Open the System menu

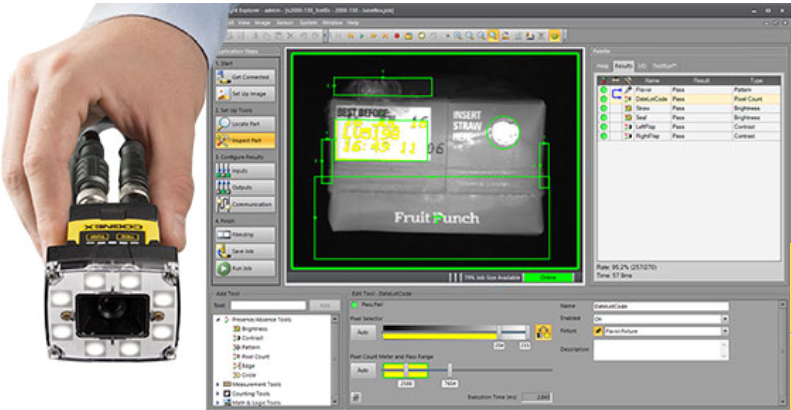308,23
